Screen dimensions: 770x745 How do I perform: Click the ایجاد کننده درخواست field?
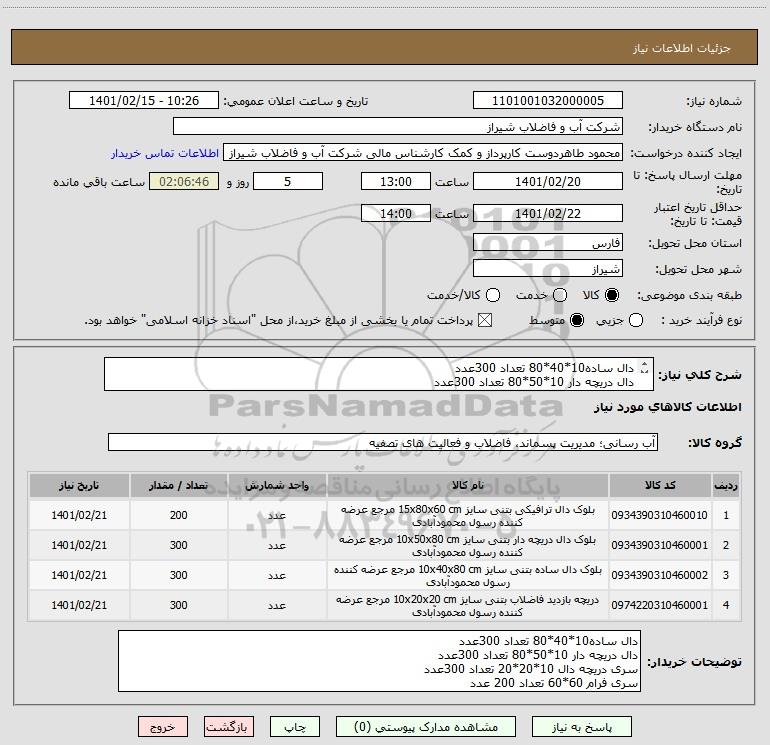423,152
